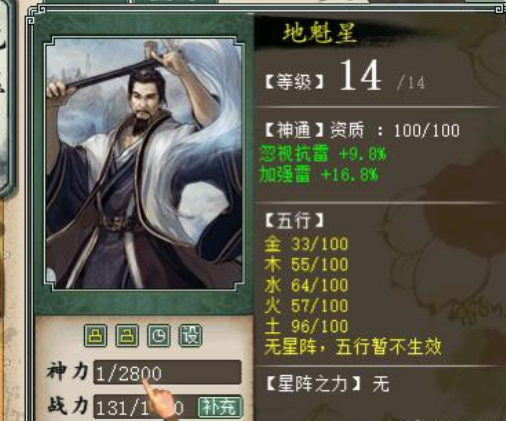The image size is (506, 421).
Task: Select the 神力 1/2800 bar
Action: 167,372
